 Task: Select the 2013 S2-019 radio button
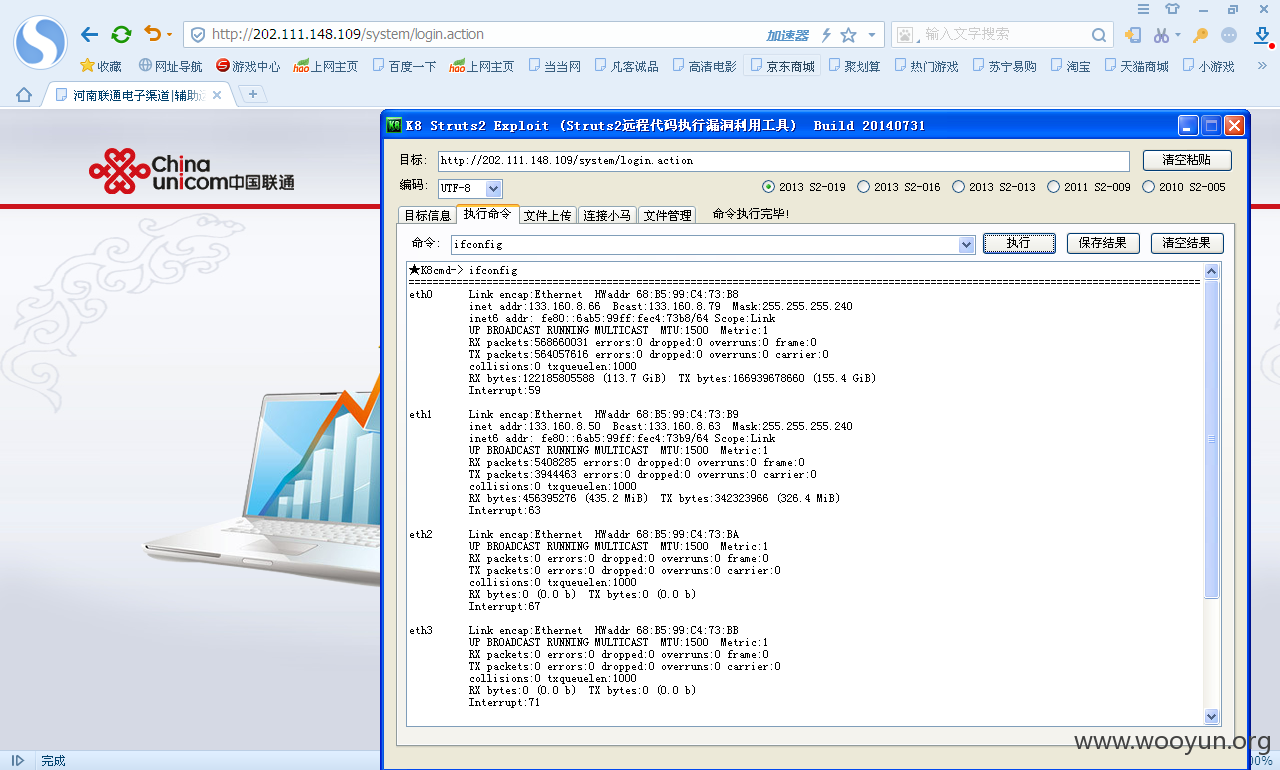click(x=768, y=187)
